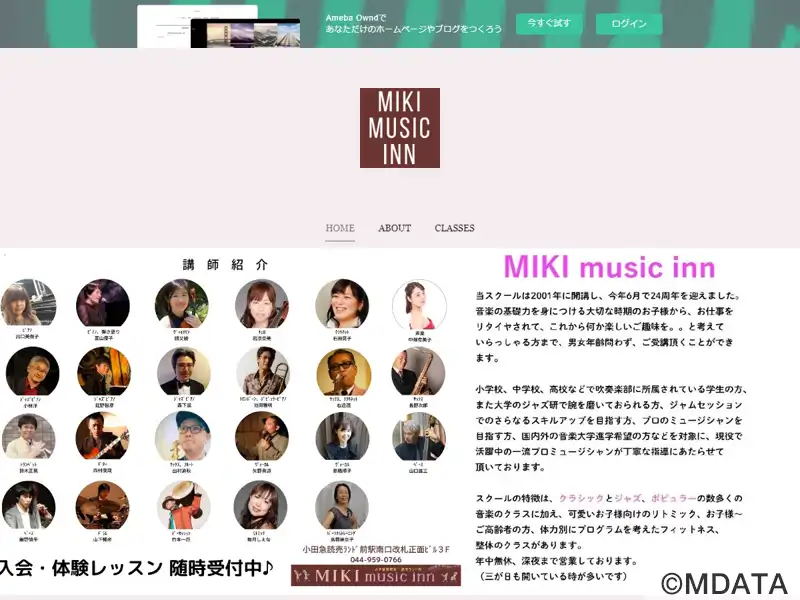800x600 pixels.
Task: Open the Ameba Ownd banner text link
Action: [x=413, y=23]
